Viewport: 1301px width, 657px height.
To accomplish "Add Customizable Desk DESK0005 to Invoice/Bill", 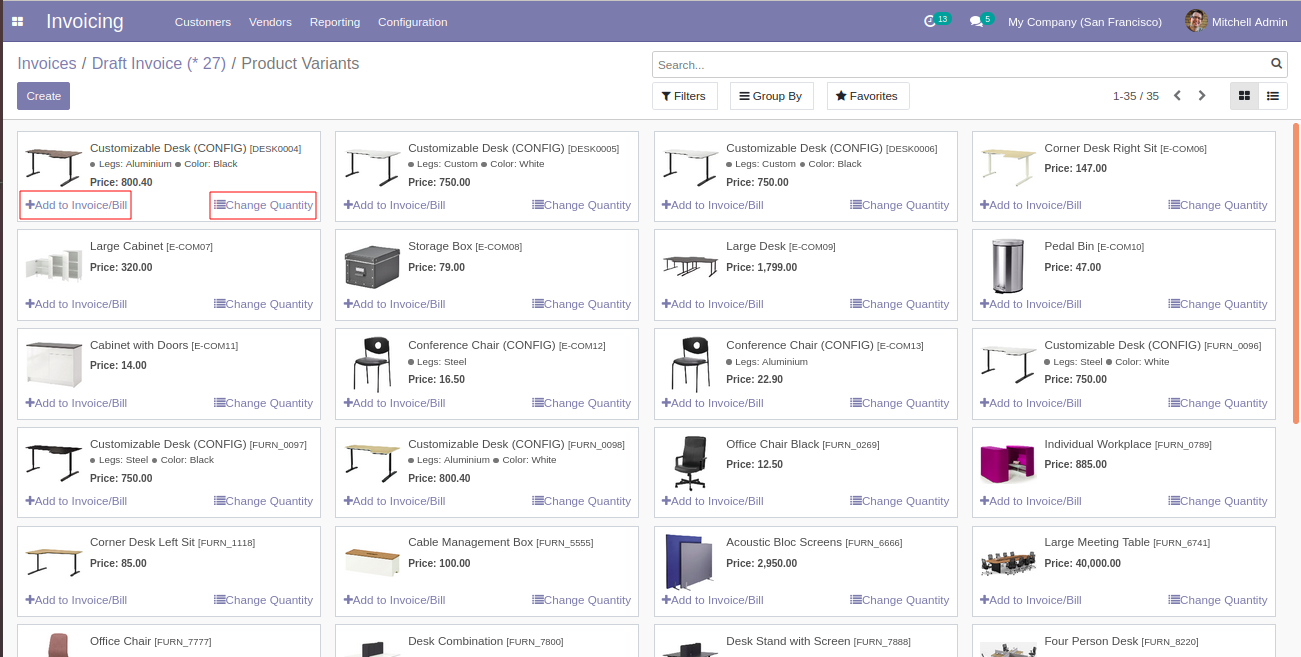I will pyautogui.click(x=394, y=205).
